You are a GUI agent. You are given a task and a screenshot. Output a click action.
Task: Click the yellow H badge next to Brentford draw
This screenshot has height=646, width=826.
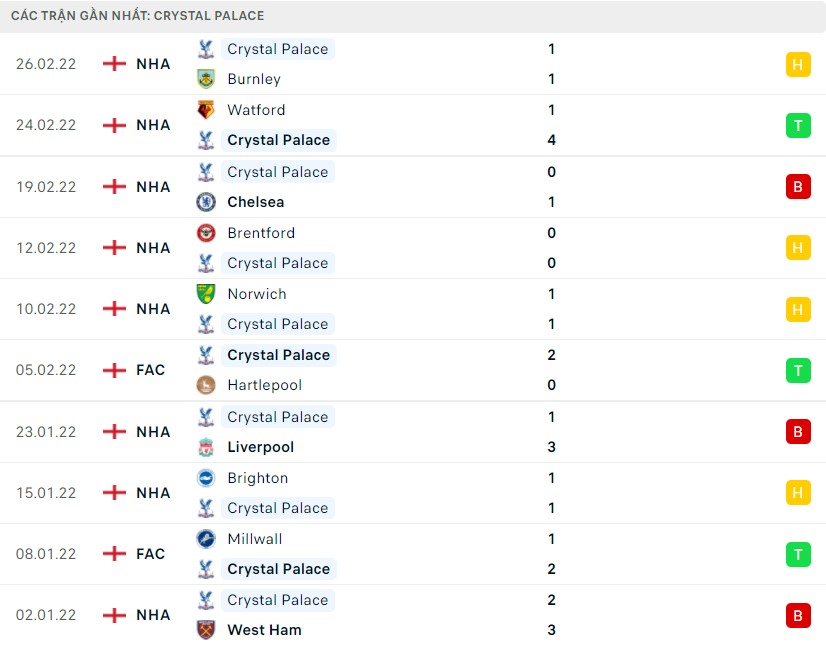[798, 248]
